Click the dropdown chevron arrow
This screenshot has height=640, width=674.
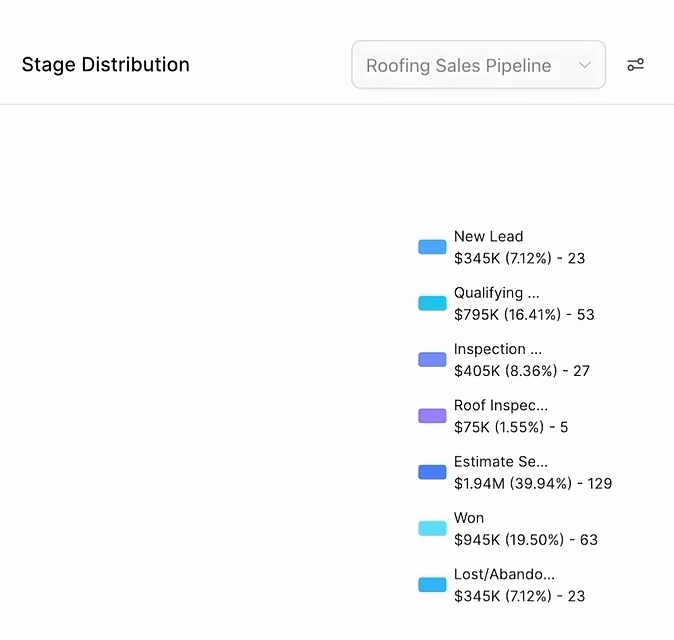(x=585, y=65)
